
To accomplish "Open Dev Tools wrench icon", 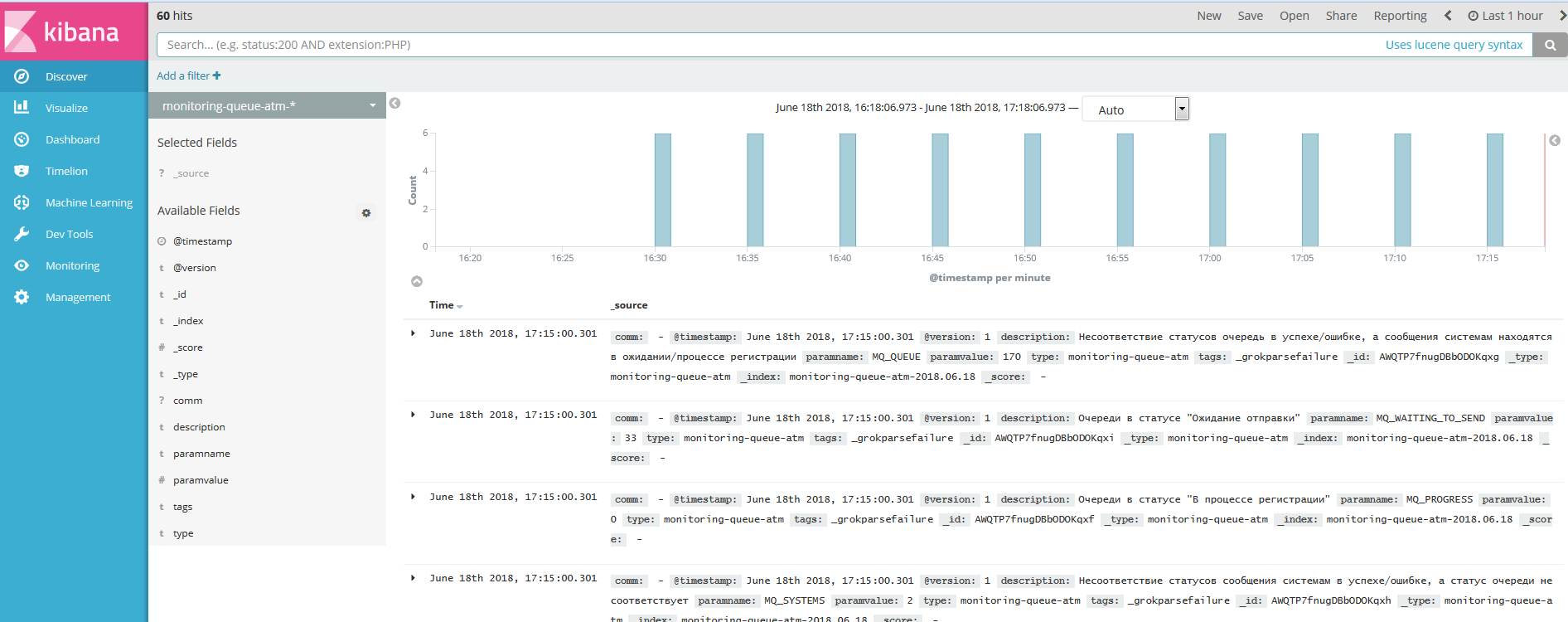I will (22, 234).
